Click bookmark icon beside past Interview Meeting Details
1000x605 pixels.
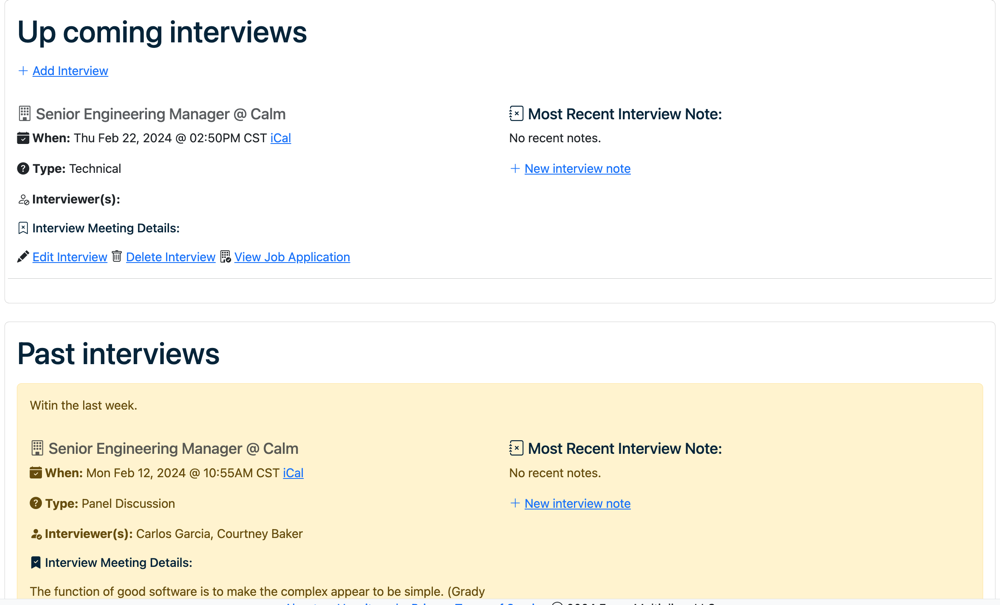[x=36, y=562]
